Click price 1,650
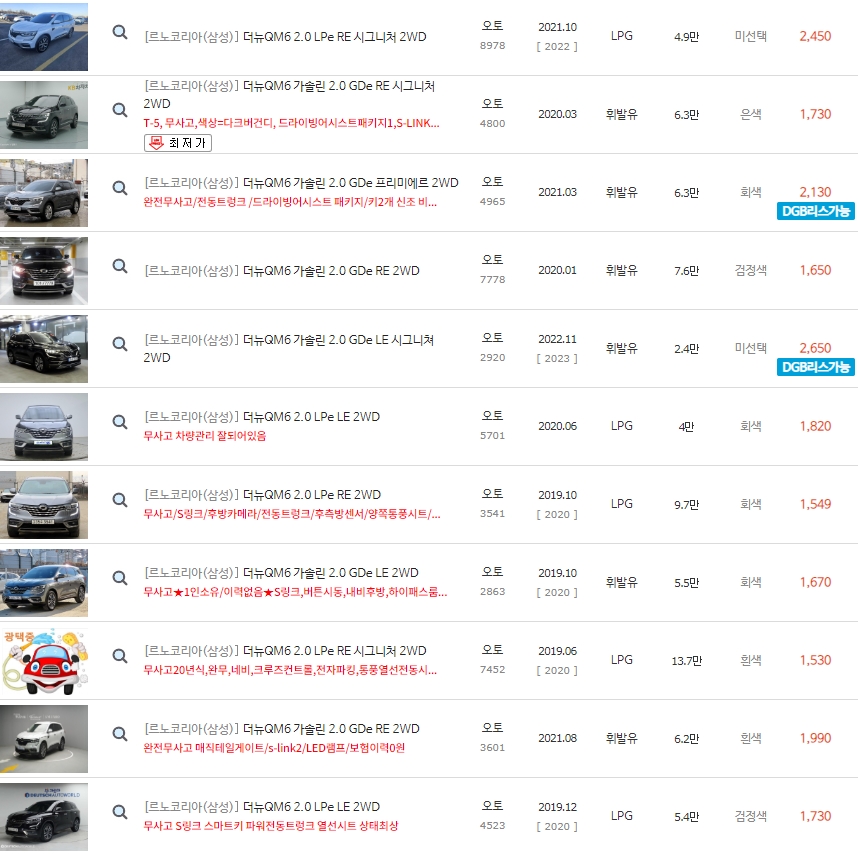858x854 pixels. point(815,270)
